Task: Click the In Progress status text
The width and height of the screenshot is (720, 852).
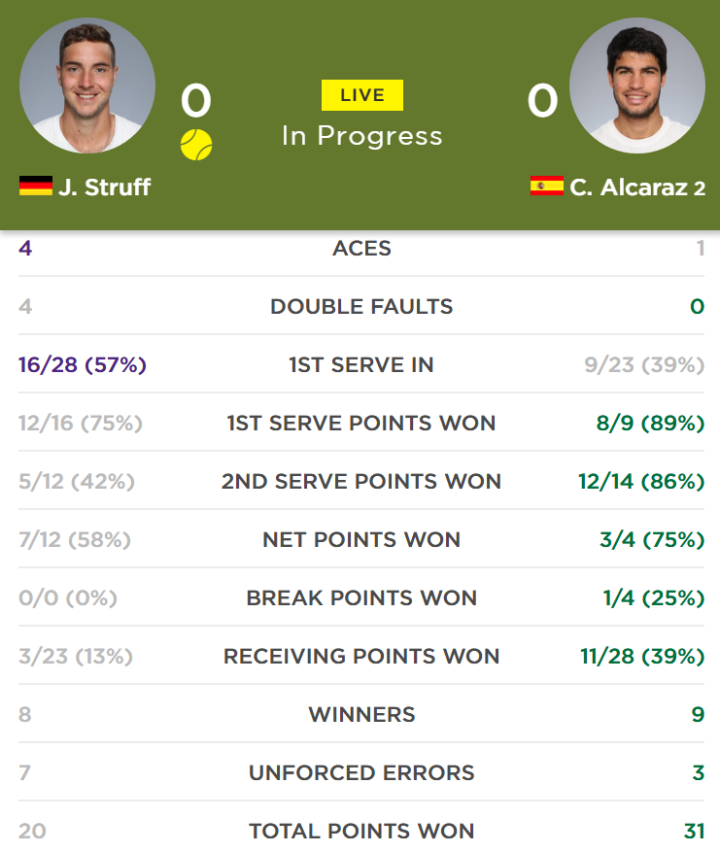Action: coord(362,136)
